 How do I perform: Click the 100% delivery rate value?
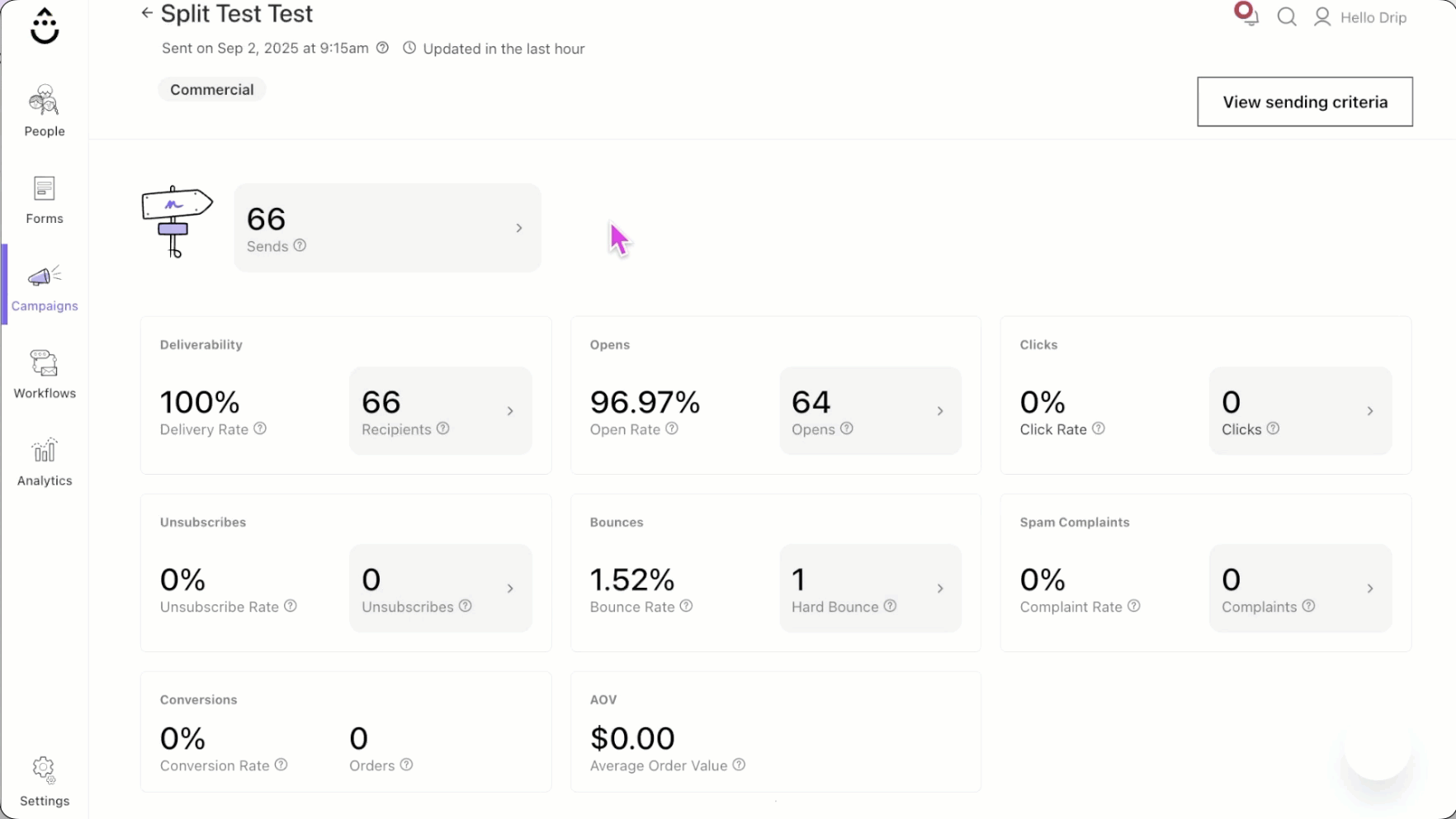[x=200, y=402]
